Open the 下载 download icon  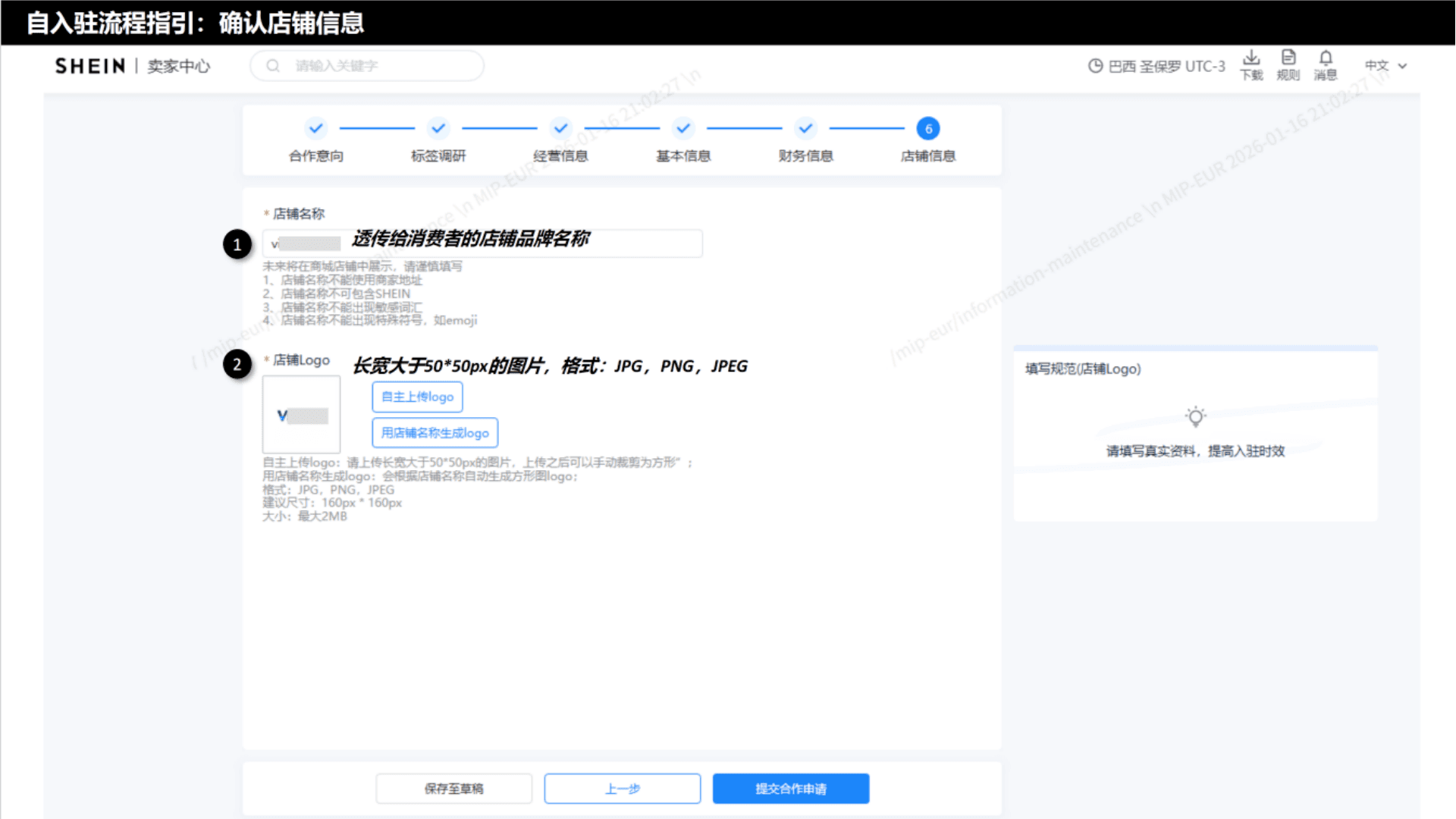[x=1251, y=65]
